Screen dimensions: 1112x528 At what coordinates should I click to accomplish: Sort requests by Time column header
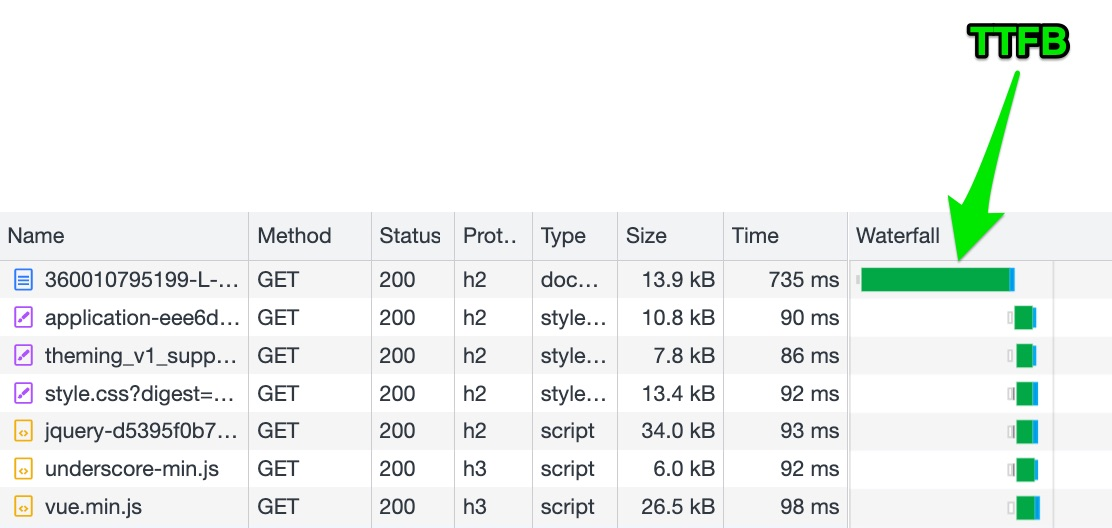coord(755,236)
